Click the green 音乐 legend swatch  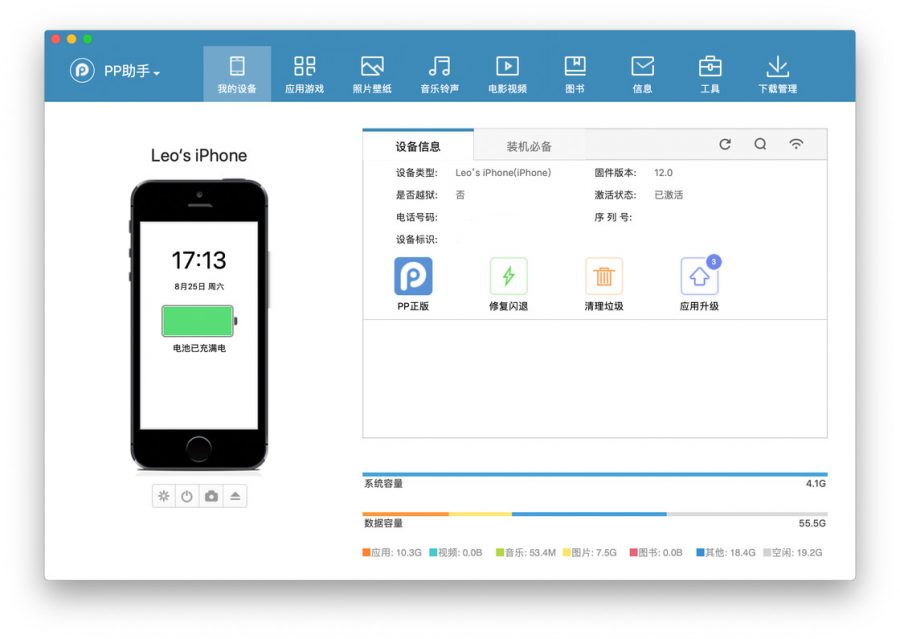500,552
